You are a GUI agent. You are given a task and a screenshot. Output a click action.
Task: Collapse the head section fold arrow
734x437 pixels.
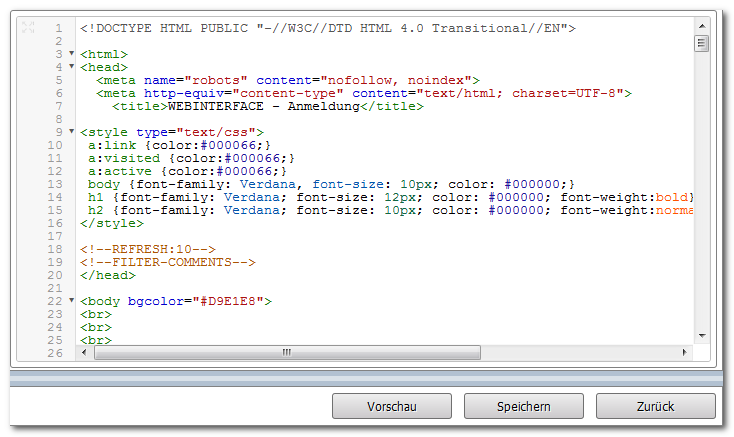coord(72,66)
